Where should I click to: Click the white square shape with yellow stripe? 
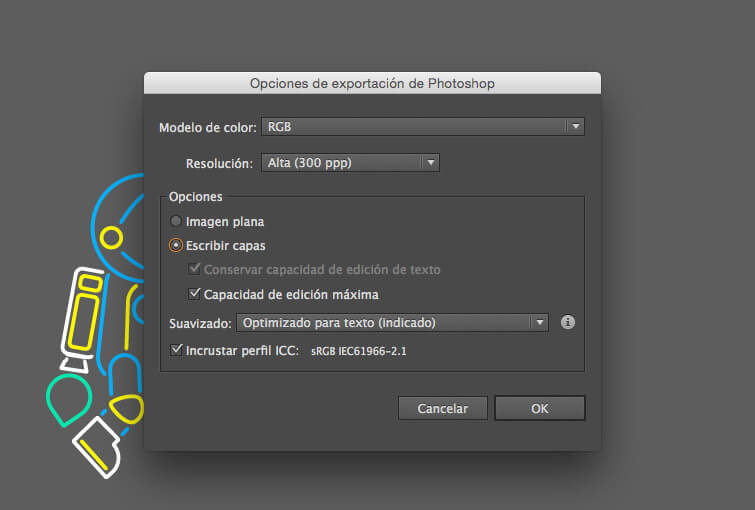pyautogui.click(x=98, y=445)
